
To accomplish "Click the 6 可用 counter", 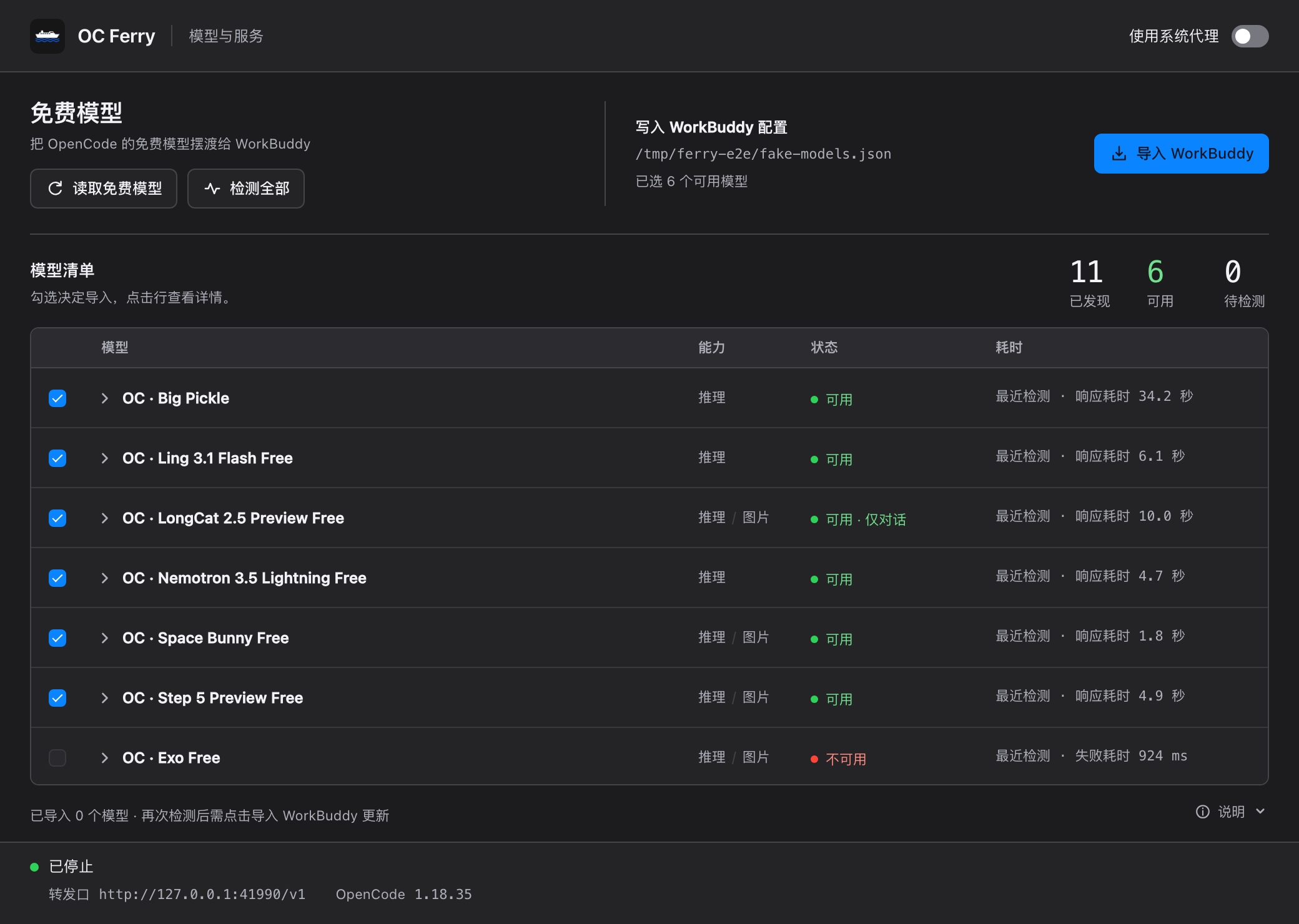I will tap(1160, 283).
